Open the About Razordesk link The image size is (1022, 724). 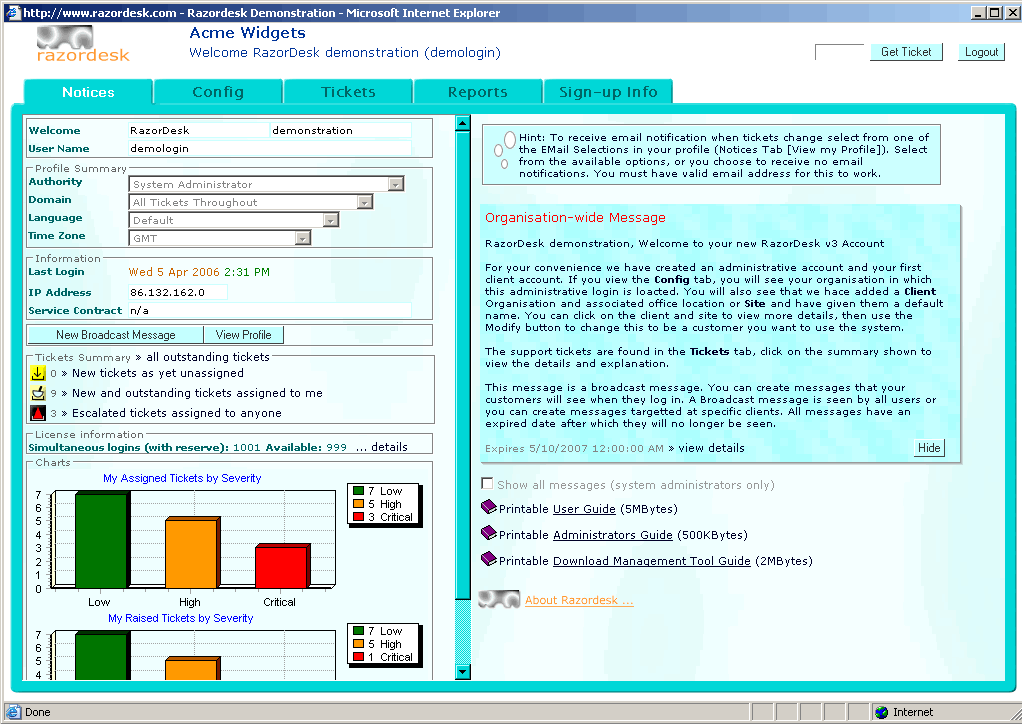point(579,600)
